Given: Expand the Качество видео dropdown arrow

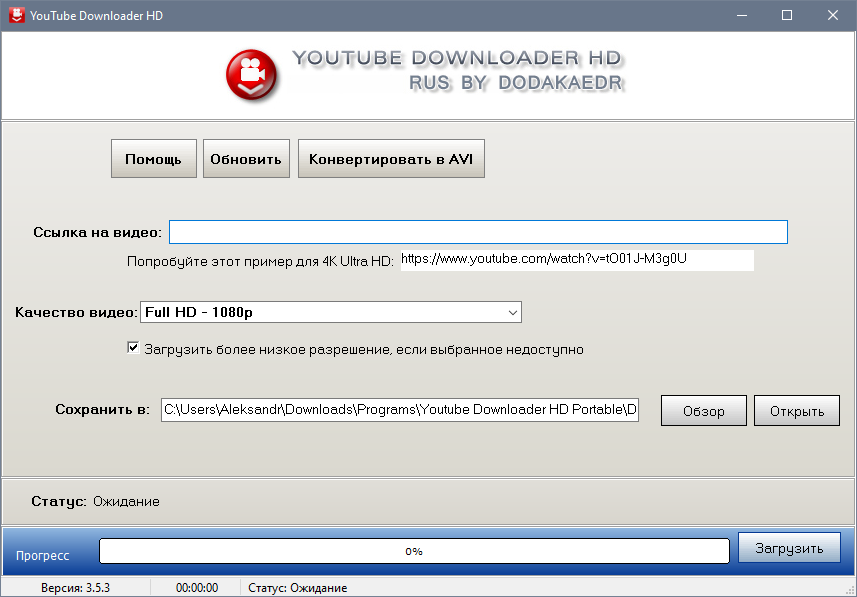Looking at the screenshot, I should pos(513,313).
